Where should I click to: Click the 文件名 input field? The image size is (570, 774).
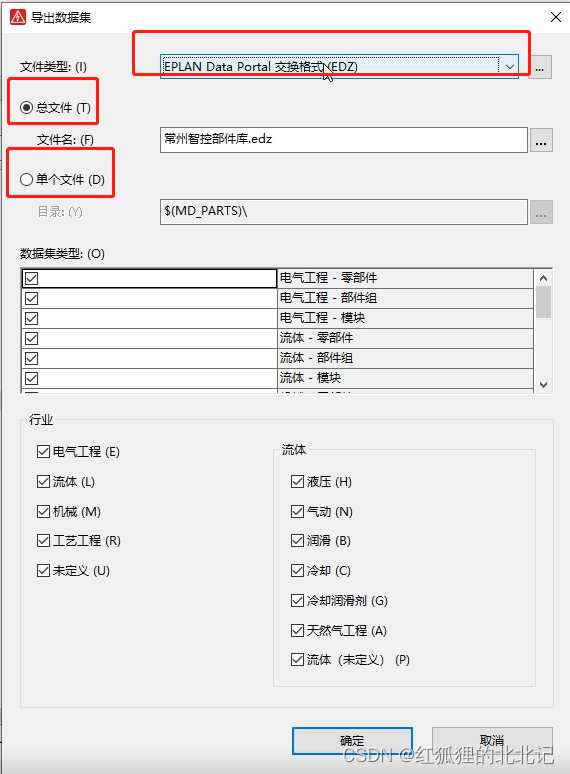pyautogui.click(x=343, y=140)
